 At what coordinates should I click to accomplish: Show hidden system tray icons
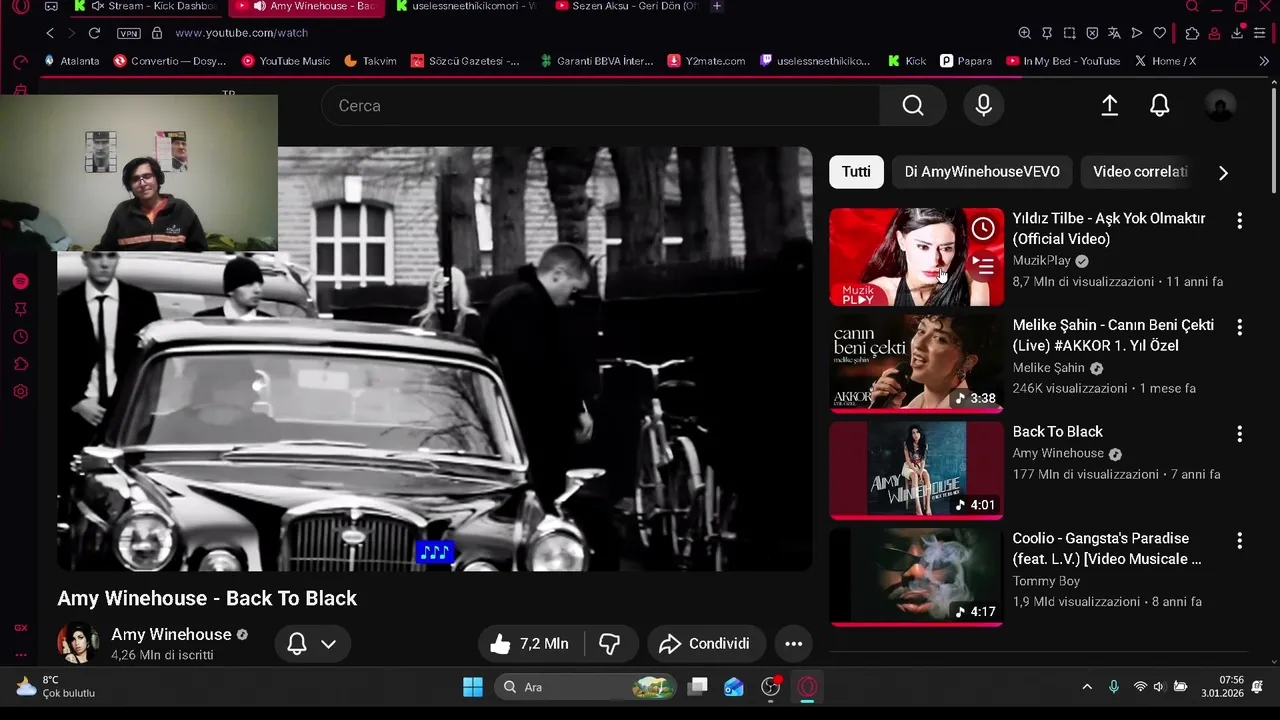pos(1087,687)
